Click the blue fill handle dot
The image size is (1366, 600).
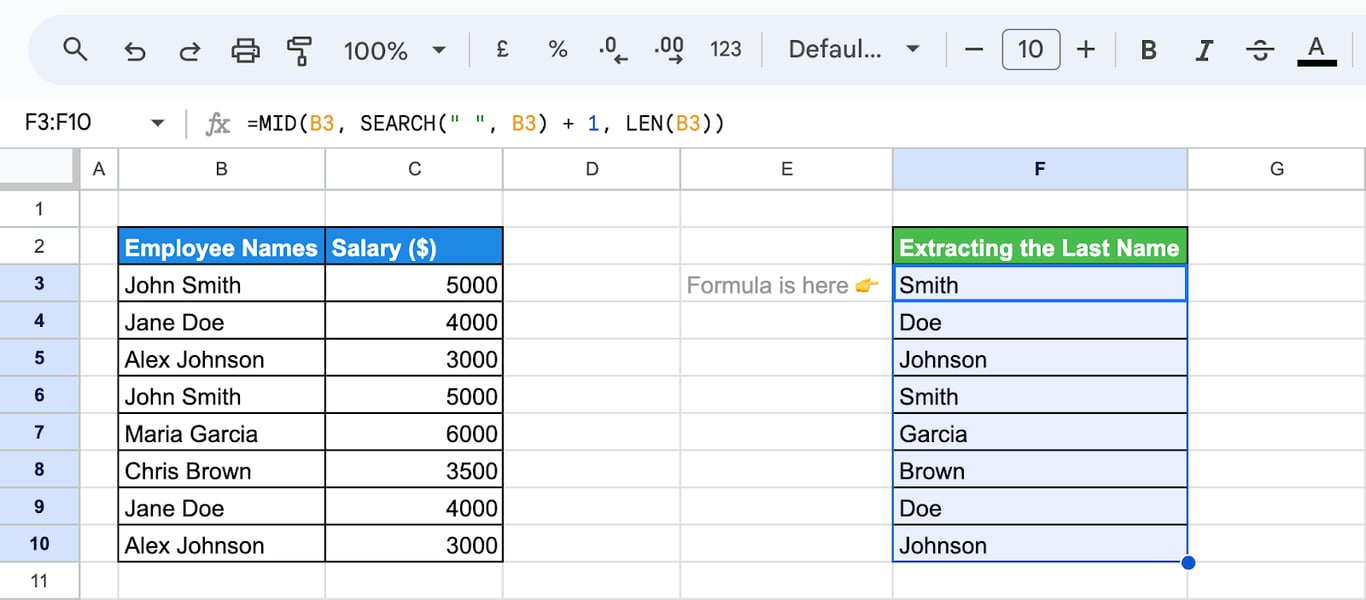[1188, 562]
